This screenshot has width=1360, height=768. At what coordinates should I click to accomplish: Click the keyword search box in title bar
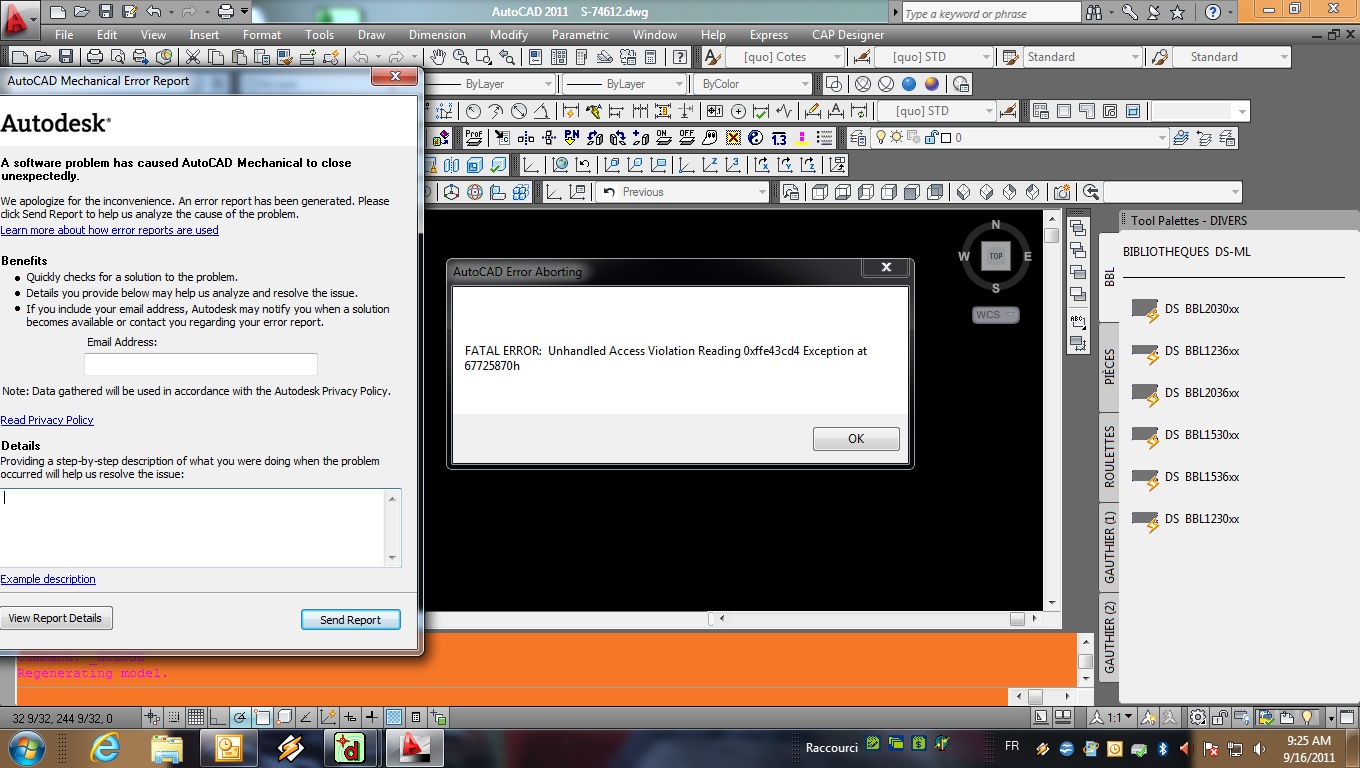[990, 13]
